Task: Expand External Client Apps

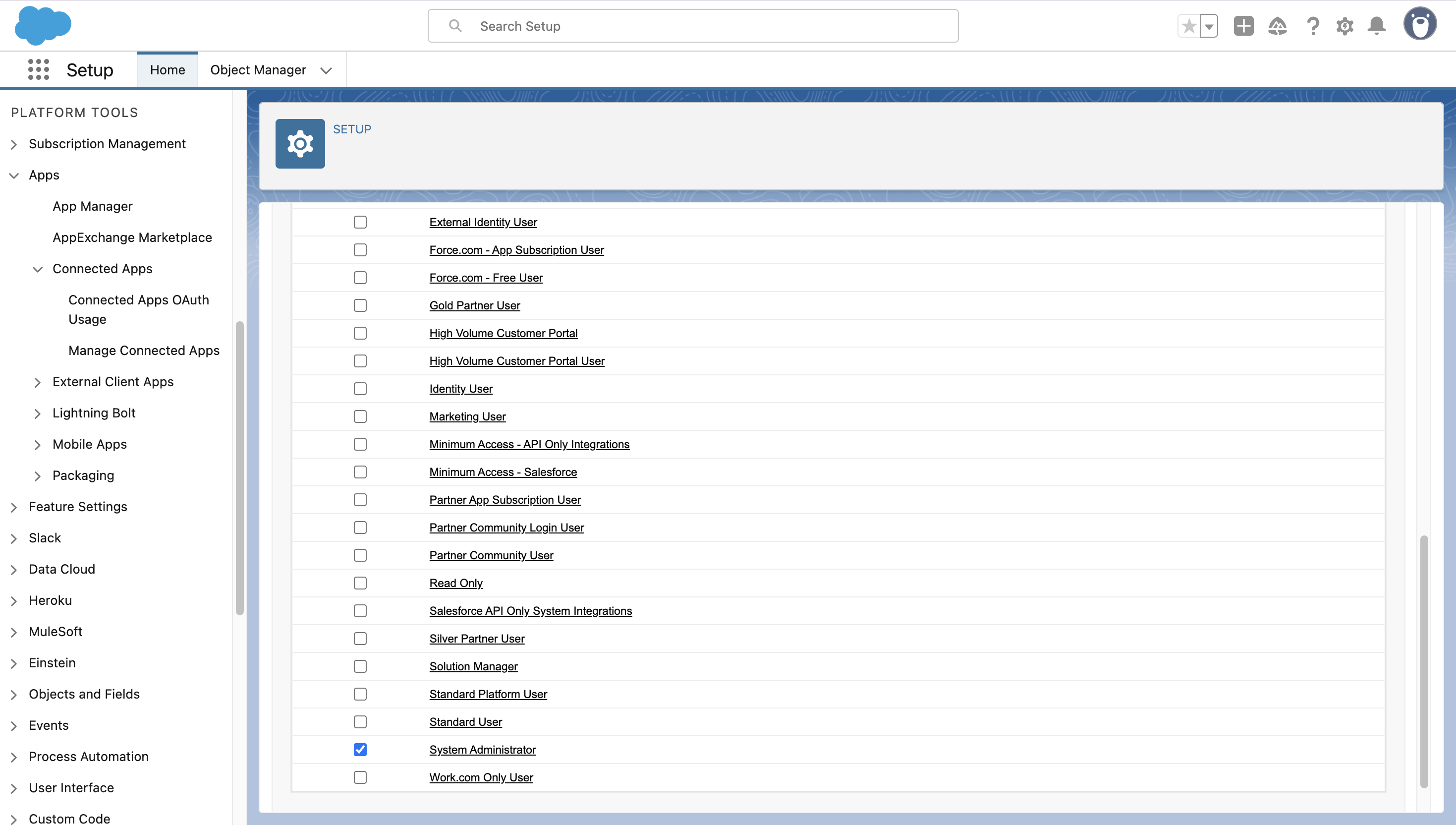Action: pyautogui.click(x=37, y=382)
